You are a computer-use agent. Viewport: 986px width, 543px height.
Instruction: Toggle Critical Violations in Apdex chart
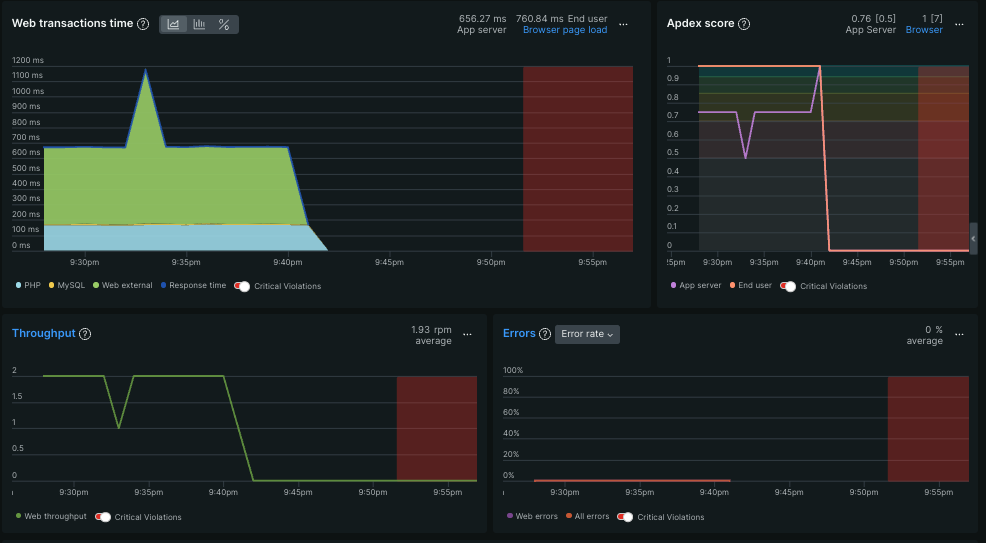click(x=788, y=286)
